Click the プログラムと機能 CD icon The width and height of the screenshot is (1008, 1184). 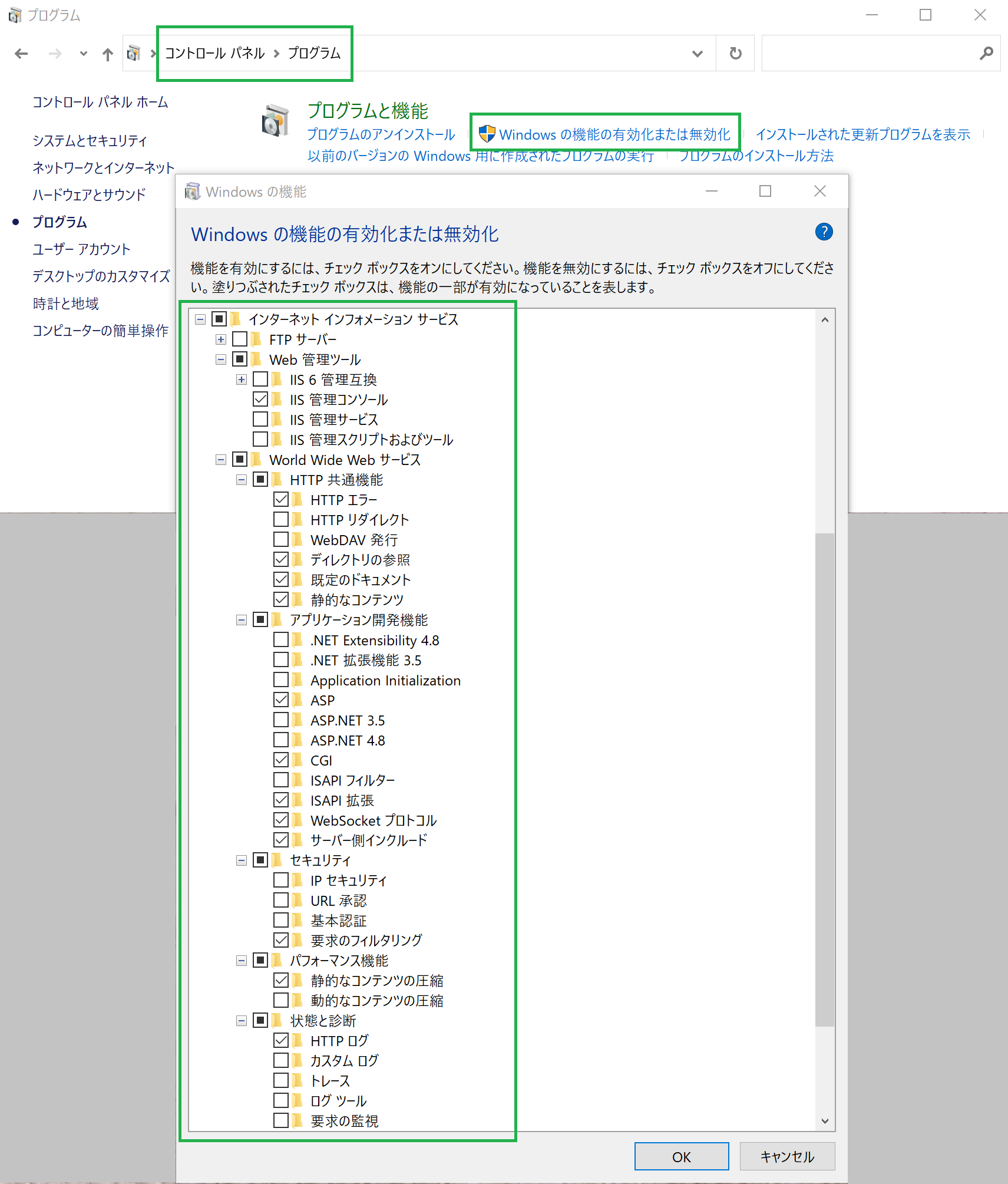click(x=276, y=121)
